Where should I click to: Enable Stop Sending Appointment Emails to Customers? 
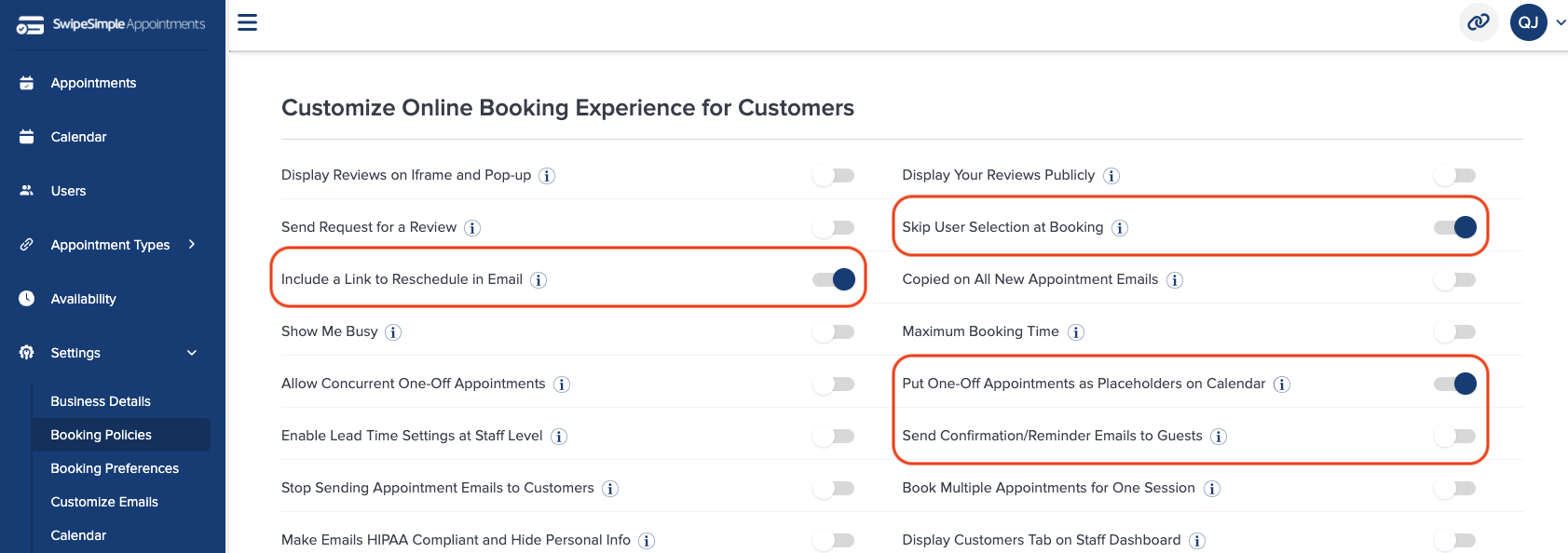pyautogui.click(x=833, y=488)
